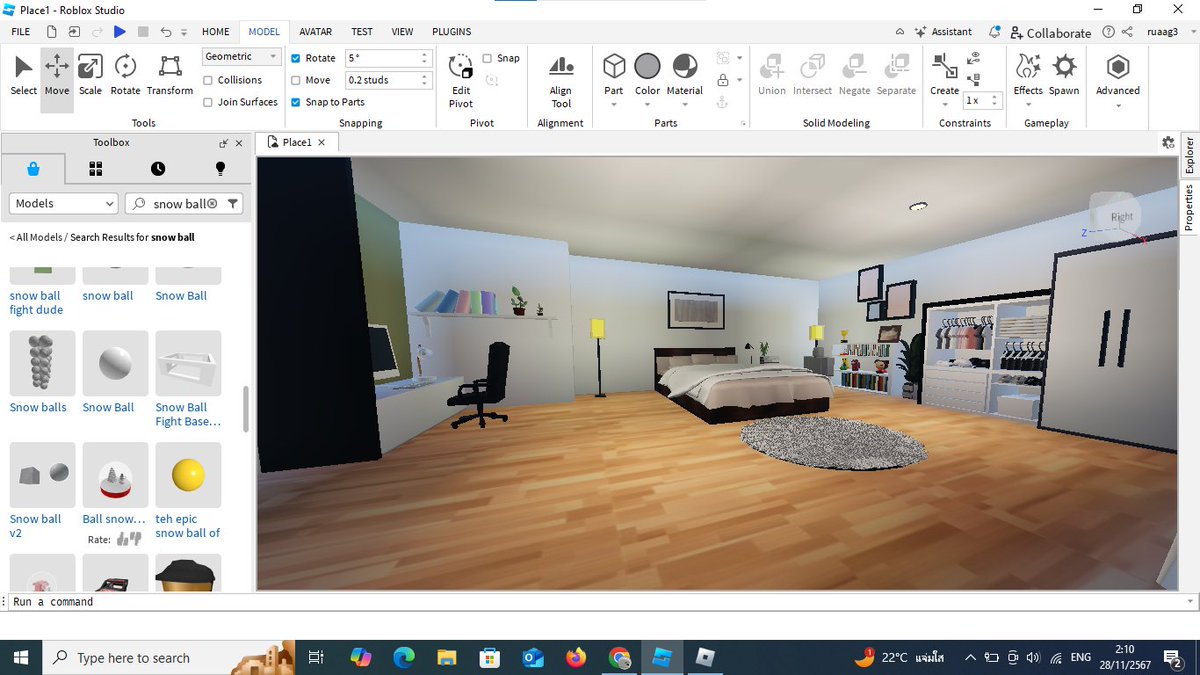This screenshot has height=675, width=1200.
Task: Uncheck Snap to Parts
Action: (296, 102)
